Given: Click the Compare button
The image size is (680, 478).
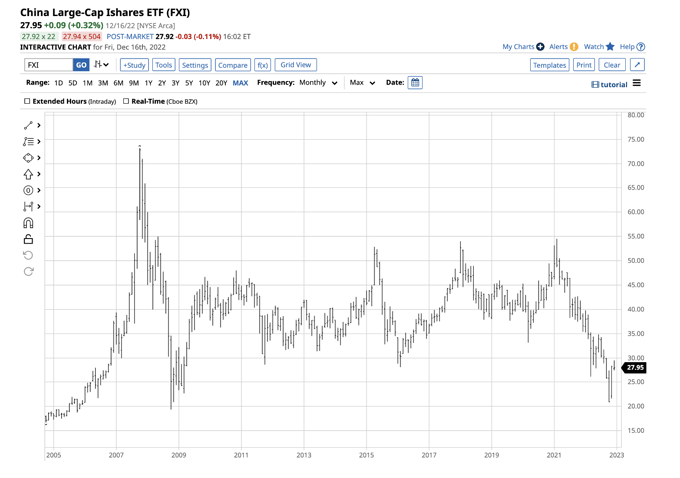Looking at the screenshot, I should click(232, 65).
